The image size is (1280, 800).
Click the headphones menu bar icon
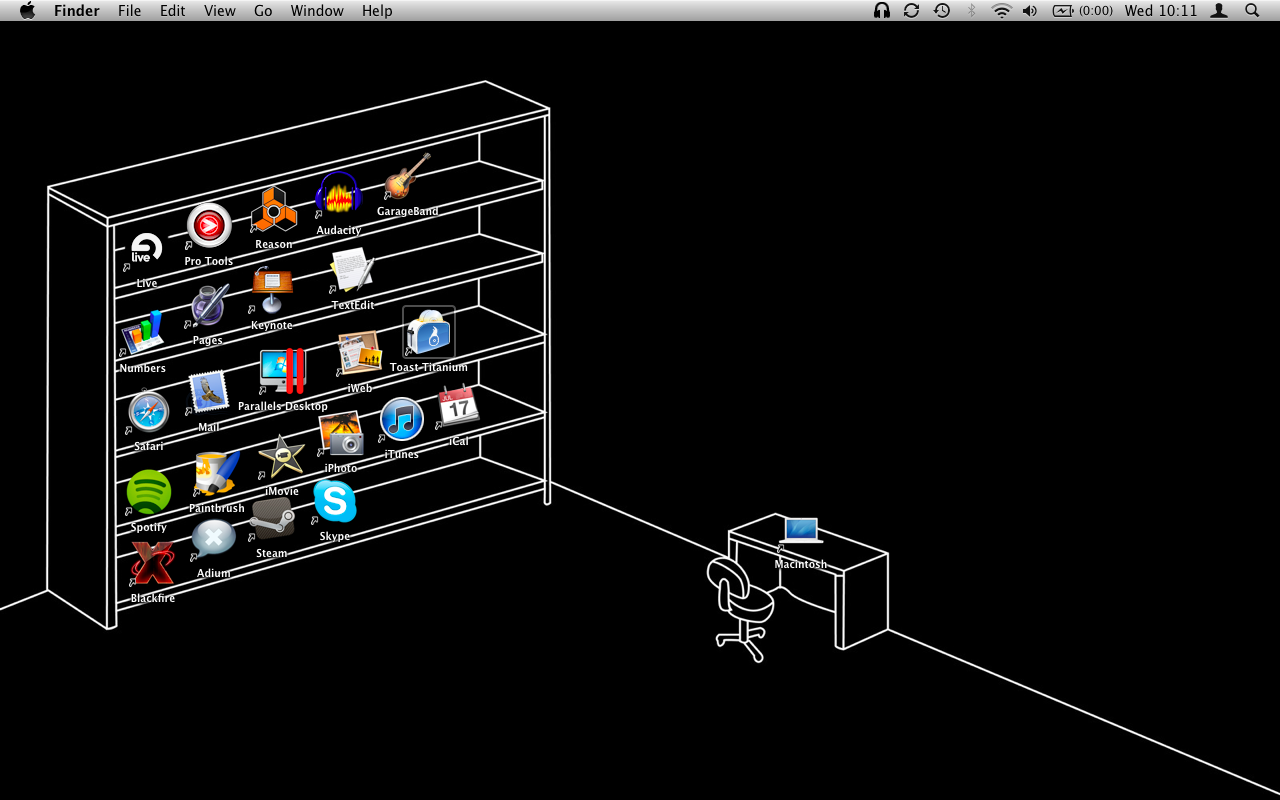pos(881,10)
